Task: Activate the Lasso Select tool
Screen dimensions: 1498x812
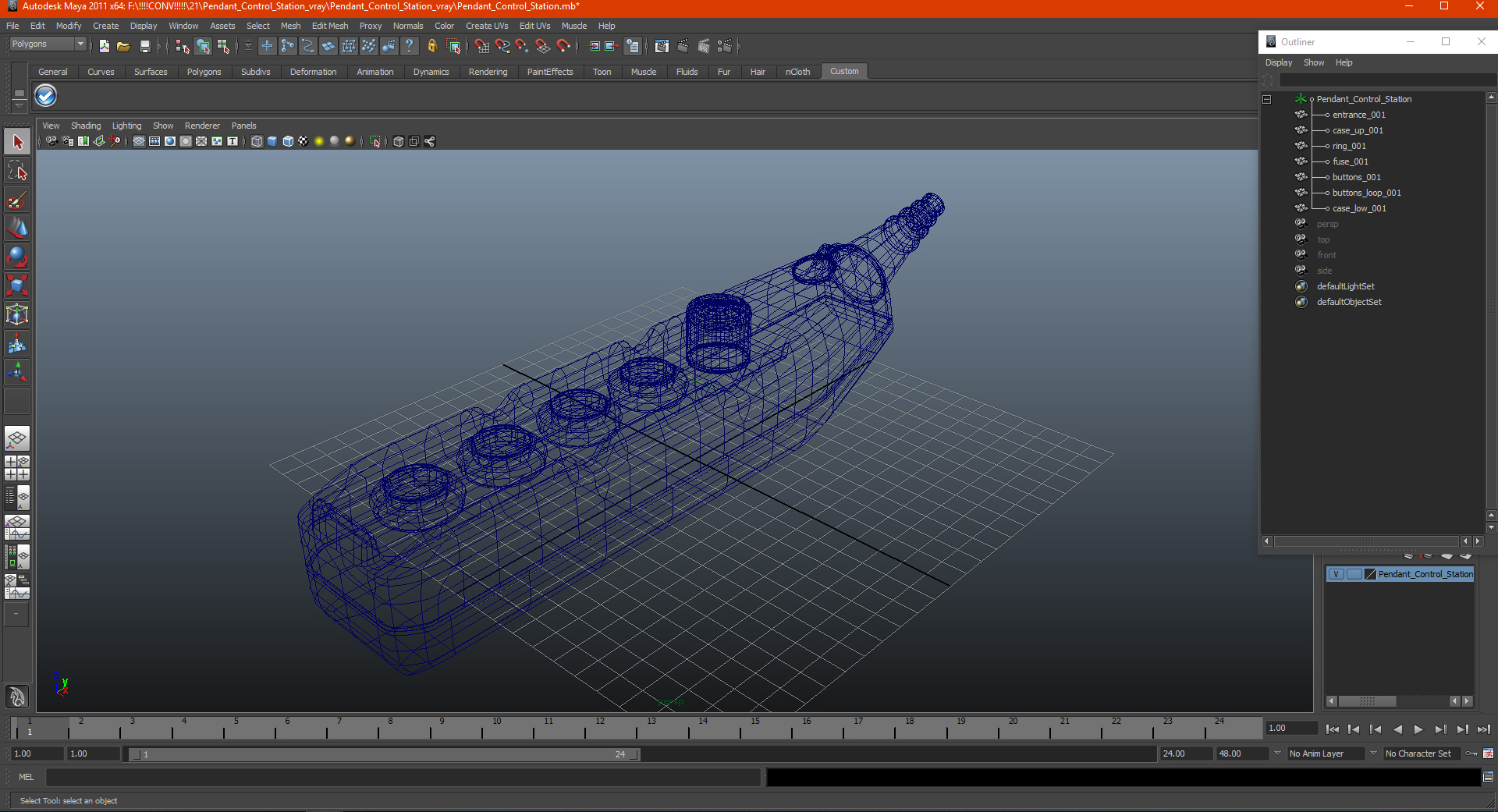Action: 17,171
